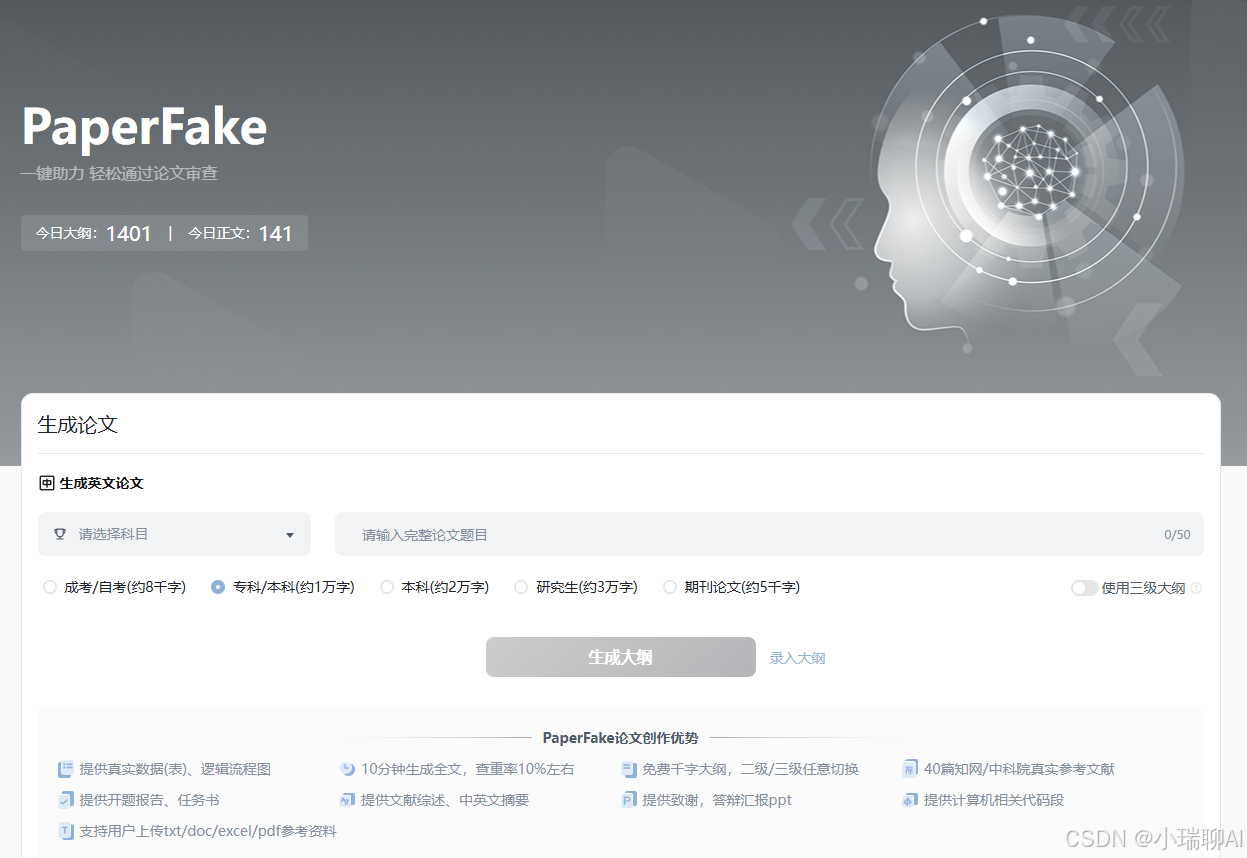Select the 成考/自考(约8千字) radio option

click(x=50, y=587)
